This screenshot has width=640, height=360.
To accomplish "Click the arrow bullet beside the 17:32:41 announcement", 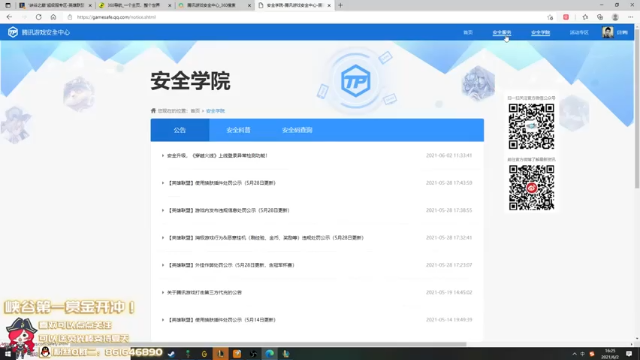I will pos(162,238).
